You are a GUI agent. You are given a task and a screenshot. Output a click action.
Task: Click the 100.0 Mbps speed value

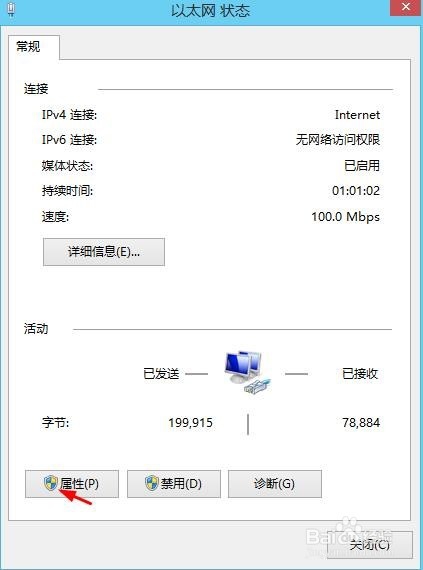coord(346,217)
